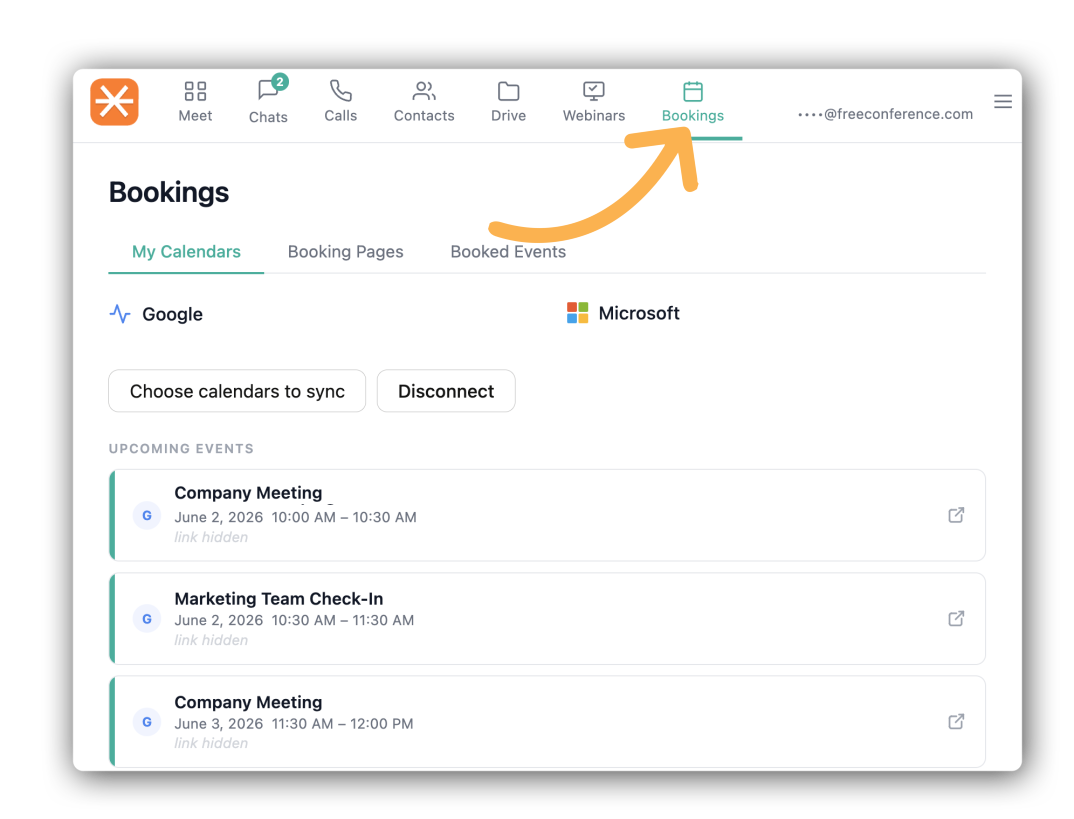Viewport: 1074px width, 819px height.
Task: Select the Google calendar option
Action: 156,314
